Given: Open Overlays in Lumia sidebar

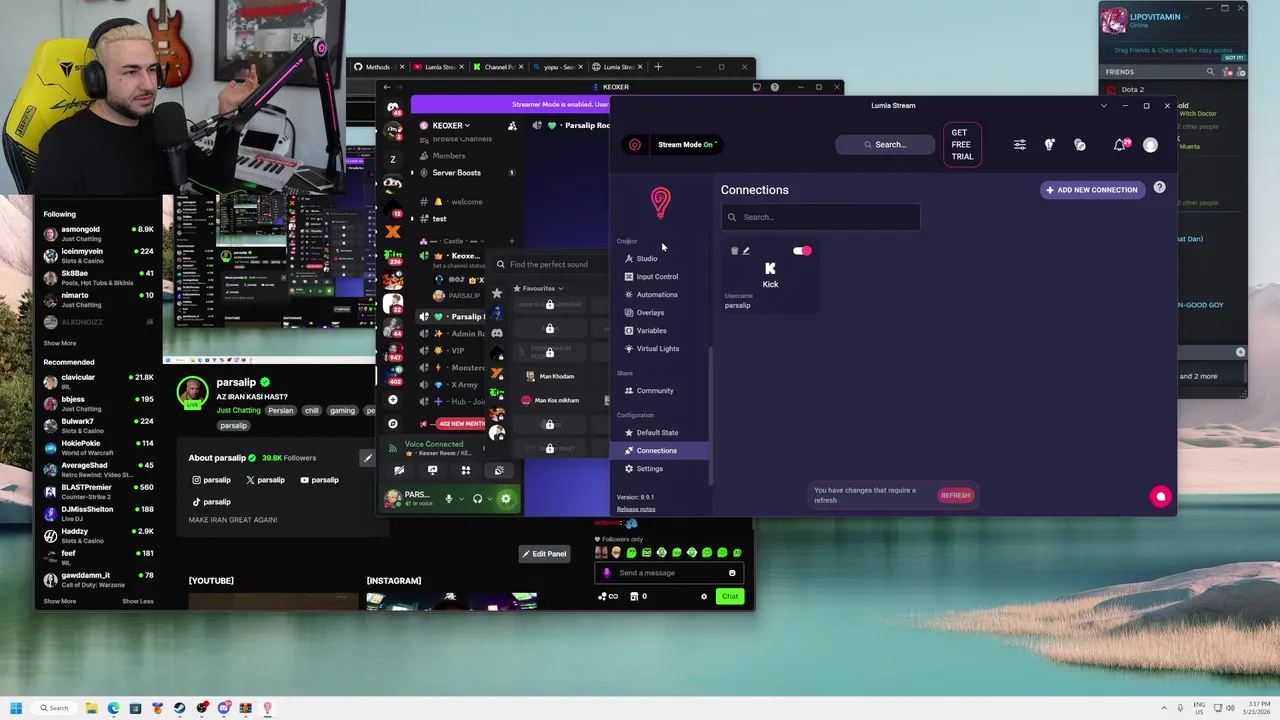Looking at the screenshot, I should click(x=660, y=313).
